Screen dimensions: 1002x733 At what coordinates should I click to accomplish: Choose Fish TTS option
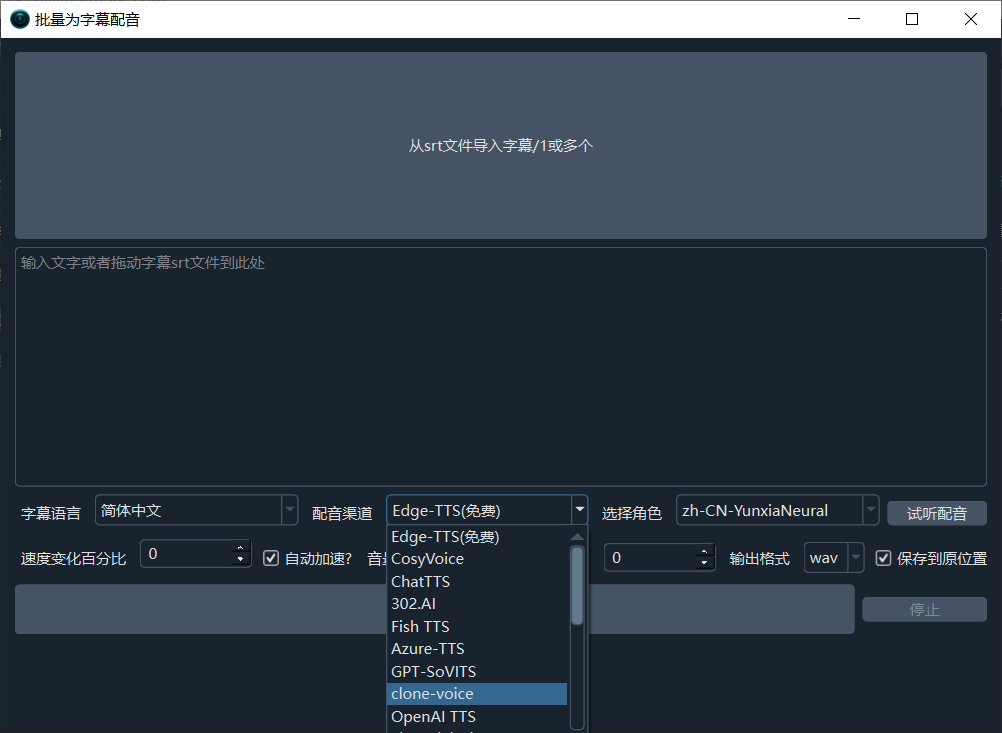(420, 626)
